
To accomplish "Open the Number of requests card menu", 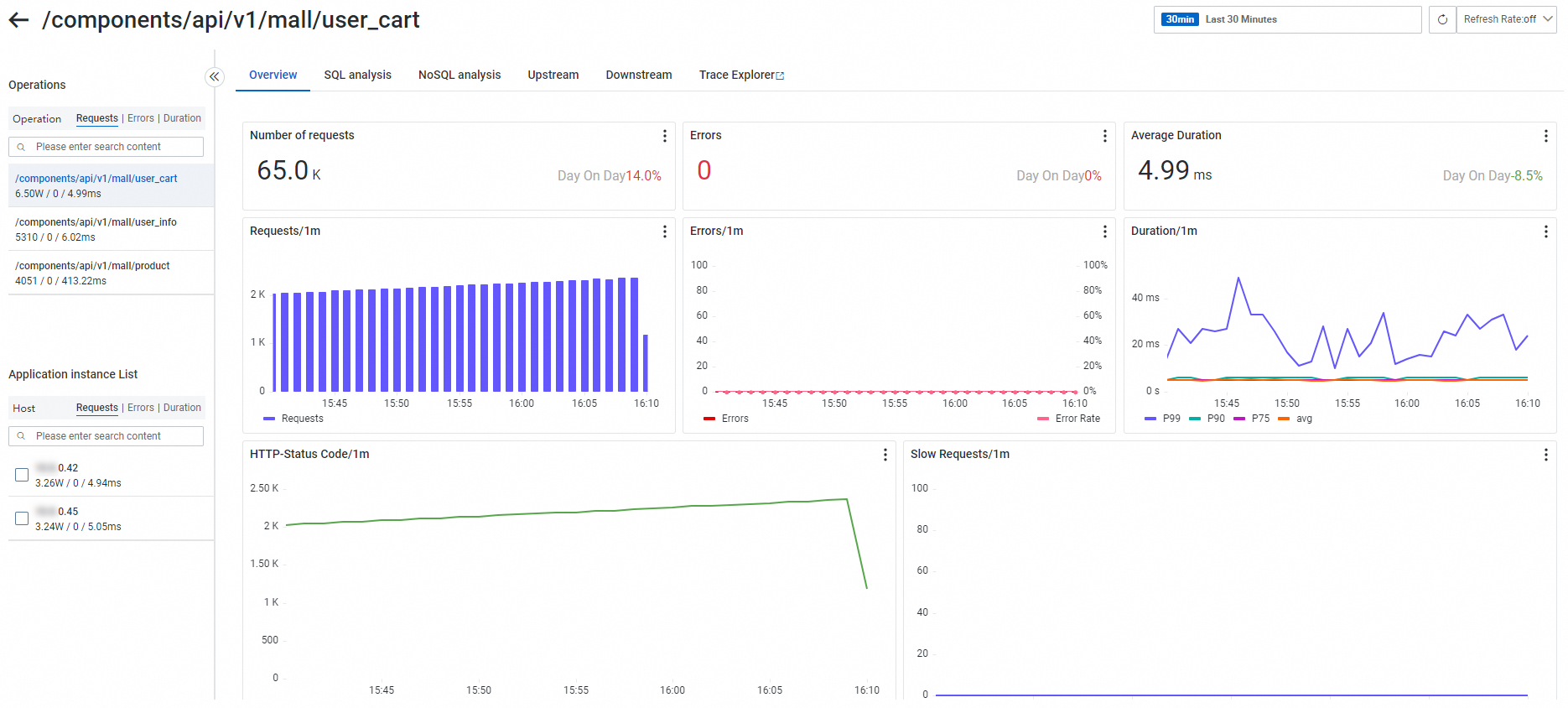I will pyautogui.click(x=664, y=136).
